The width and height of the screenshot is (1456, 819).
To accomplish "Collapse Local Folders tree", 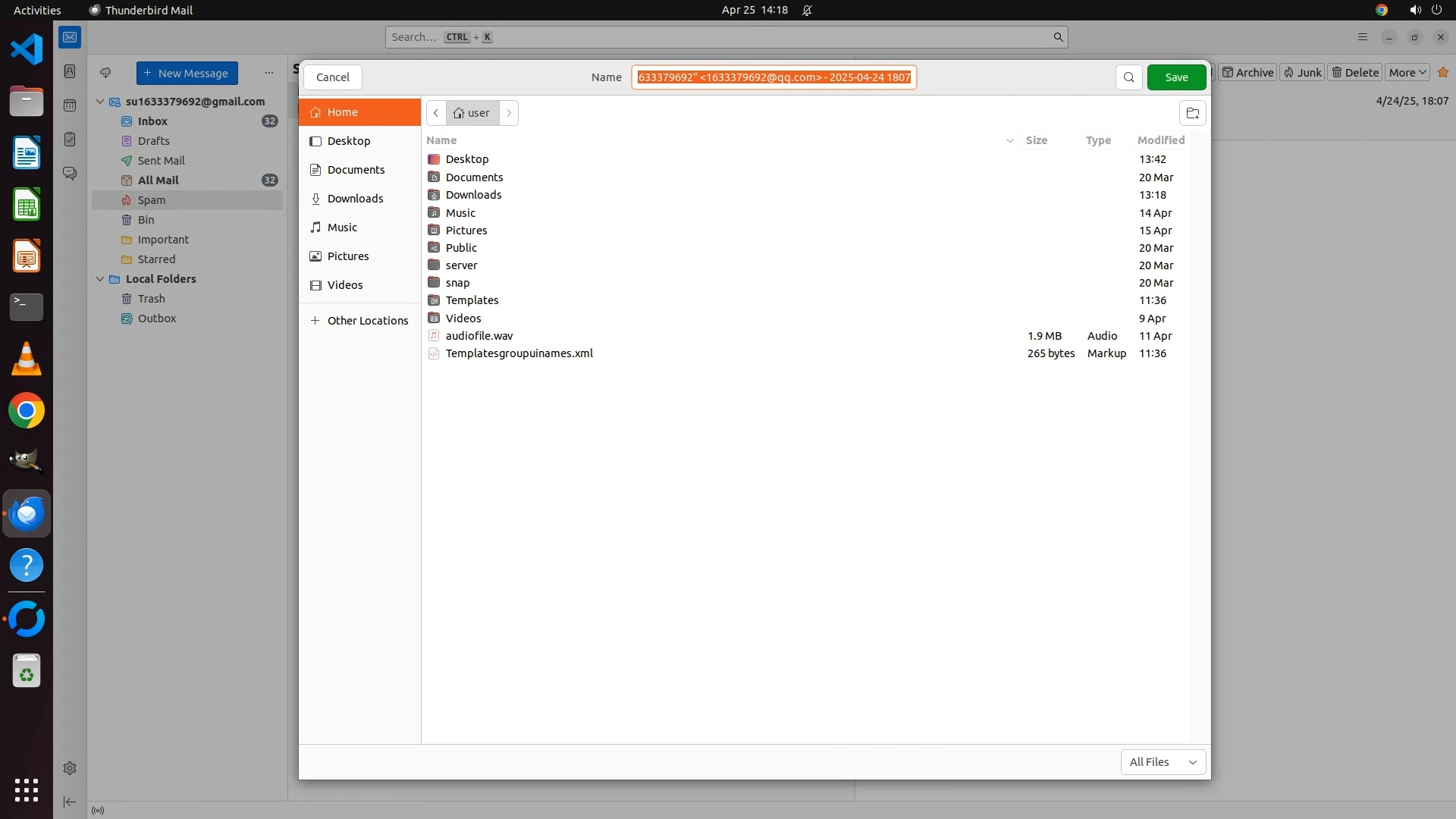I will 100,279.
